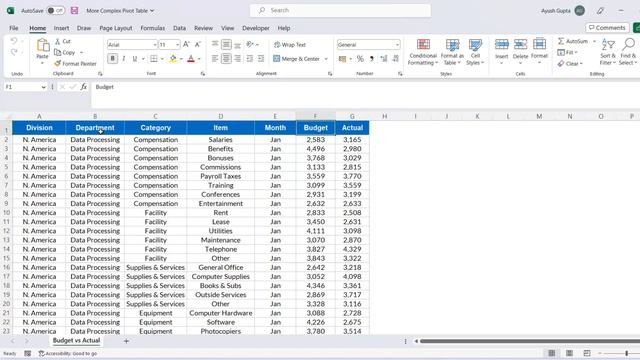This screenshot has width=640, height=360.
Task: Open the Borders dropdown arrow
Action: click(162, 59)
